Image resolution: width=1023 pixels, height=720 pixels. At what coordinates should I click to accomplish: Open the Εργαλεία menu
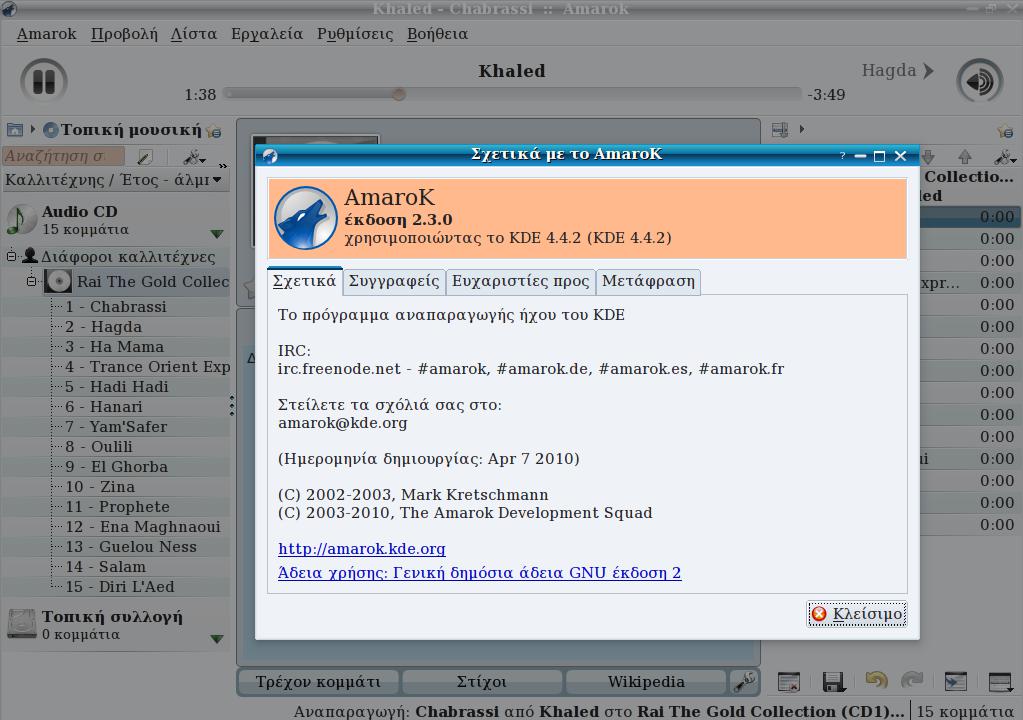[x=267, y=34]
